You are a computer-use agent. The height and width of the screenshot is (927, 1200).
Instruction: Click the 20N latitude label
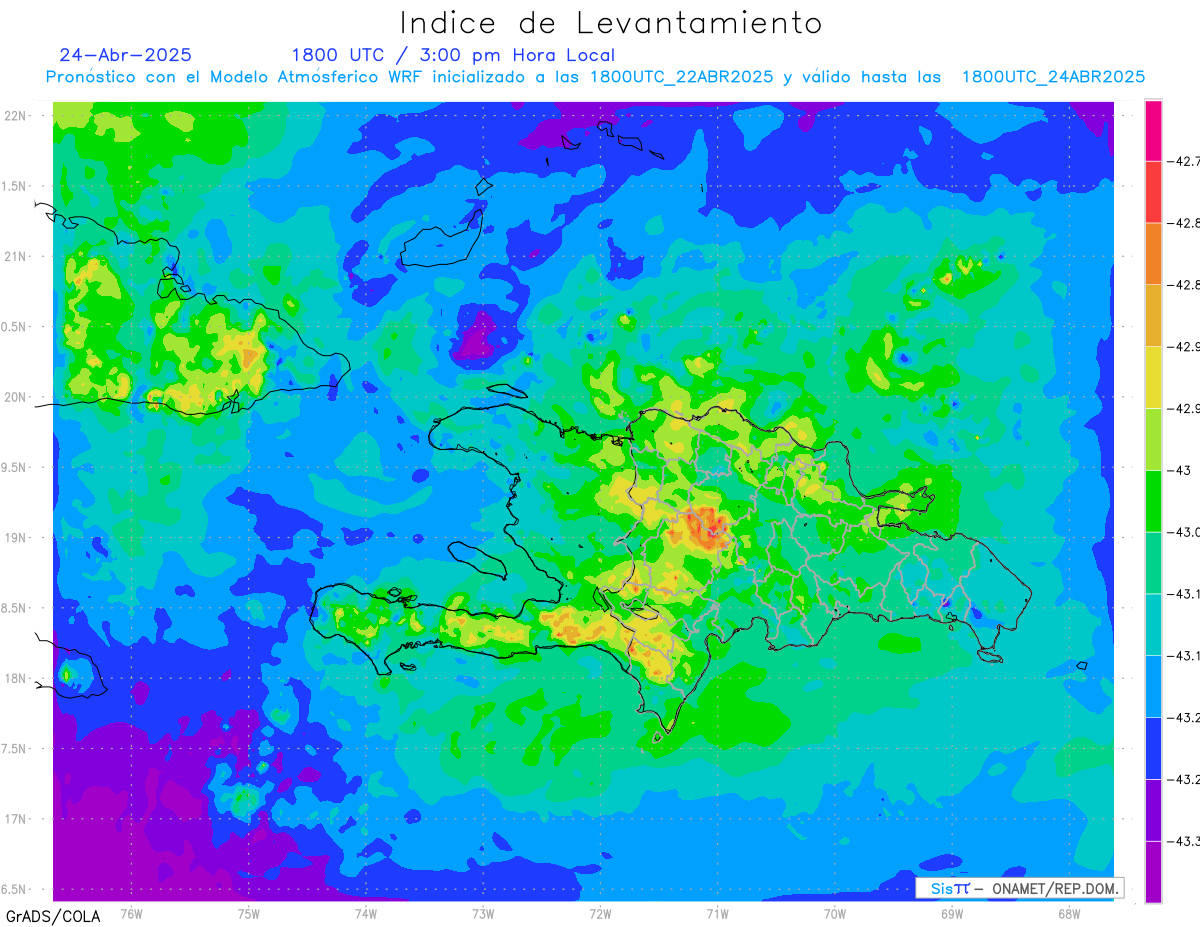tap(16, 397)
